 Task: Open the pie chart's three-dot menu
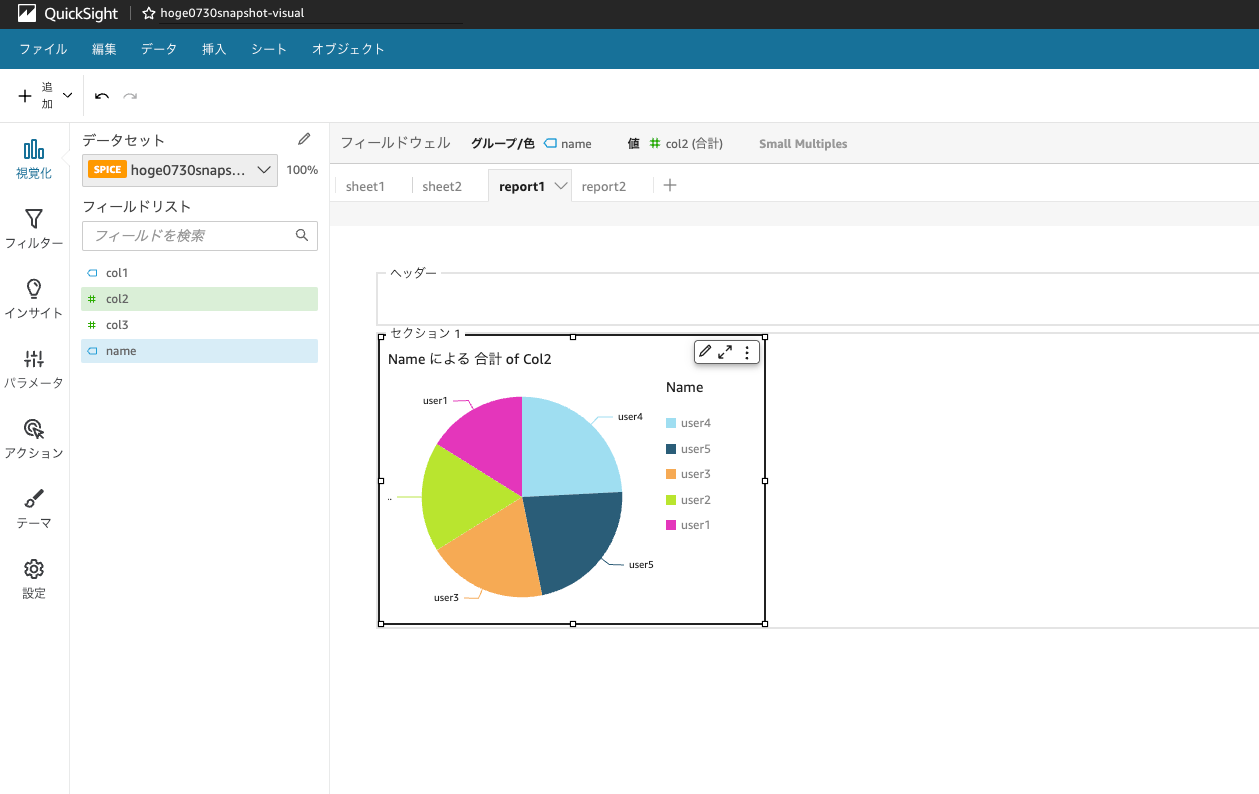click(746, 351)
